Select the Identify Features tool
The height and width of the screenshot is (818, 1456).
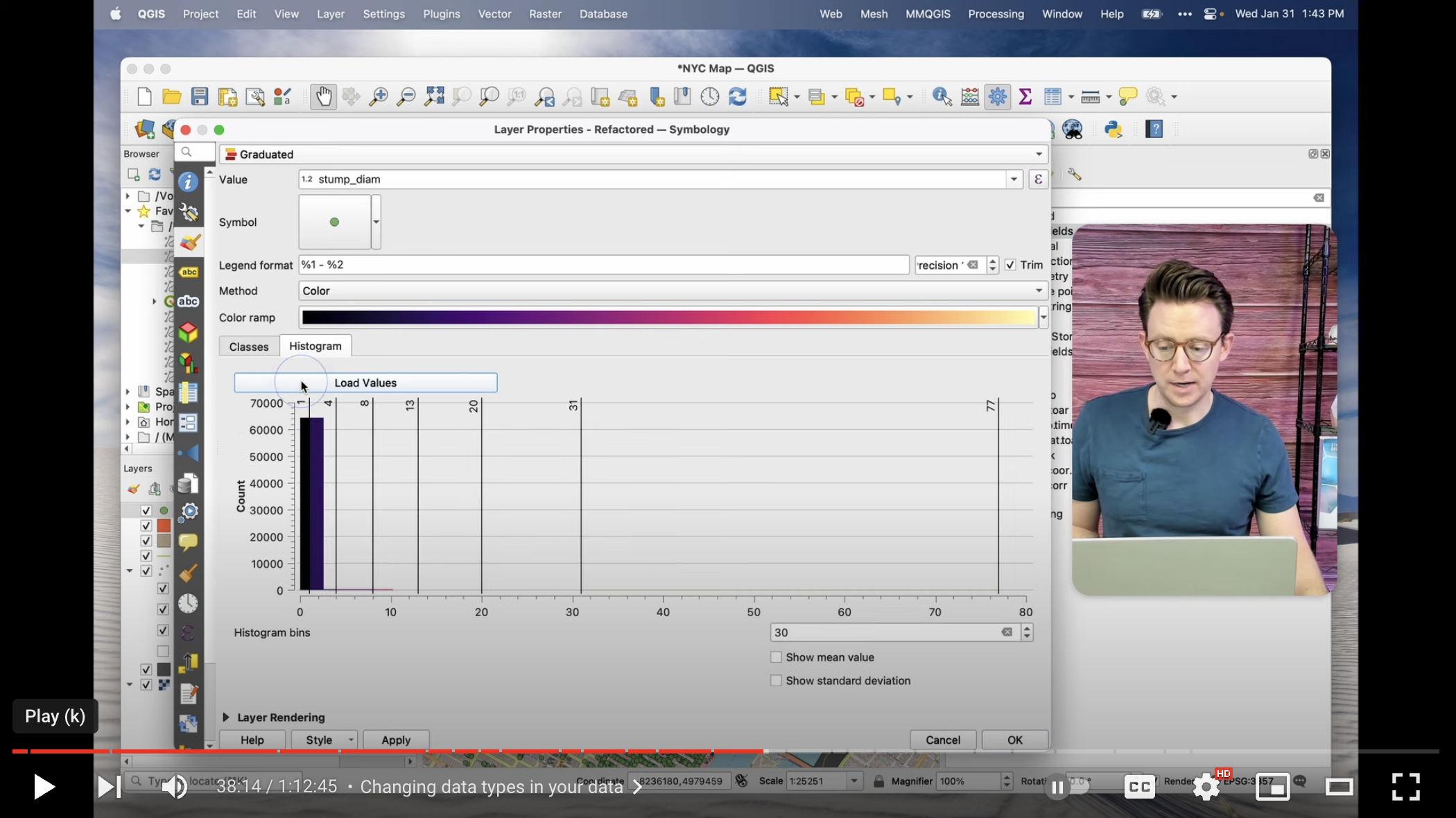point(942,96)
